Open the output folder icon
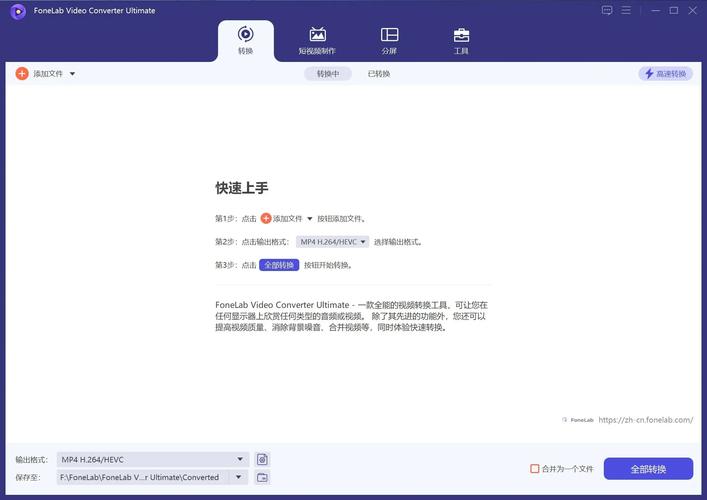The height and width of the screenshot is (500, 707). pos(262,477)
